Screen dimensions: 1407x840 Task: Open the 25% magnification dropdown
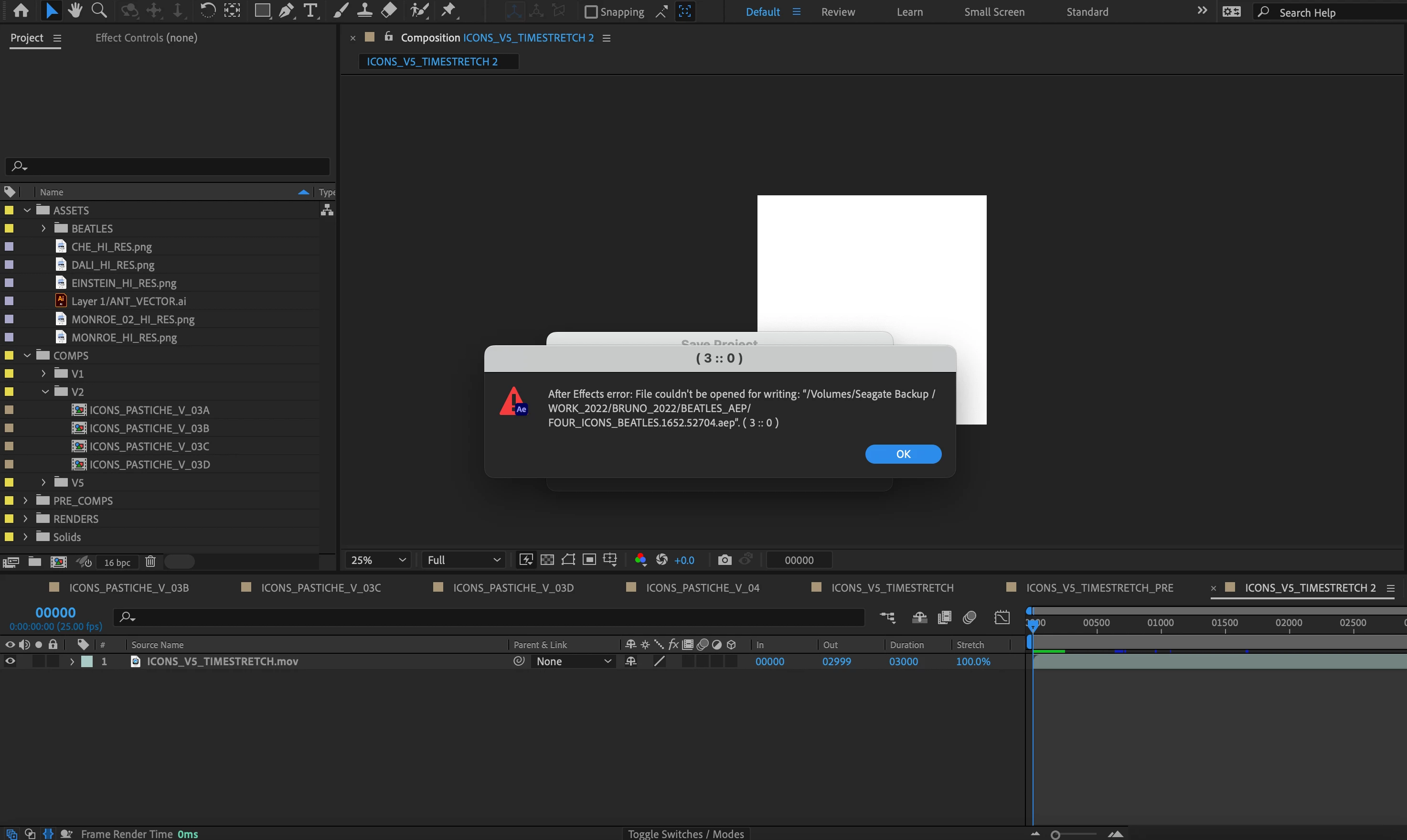pos(378,560)
